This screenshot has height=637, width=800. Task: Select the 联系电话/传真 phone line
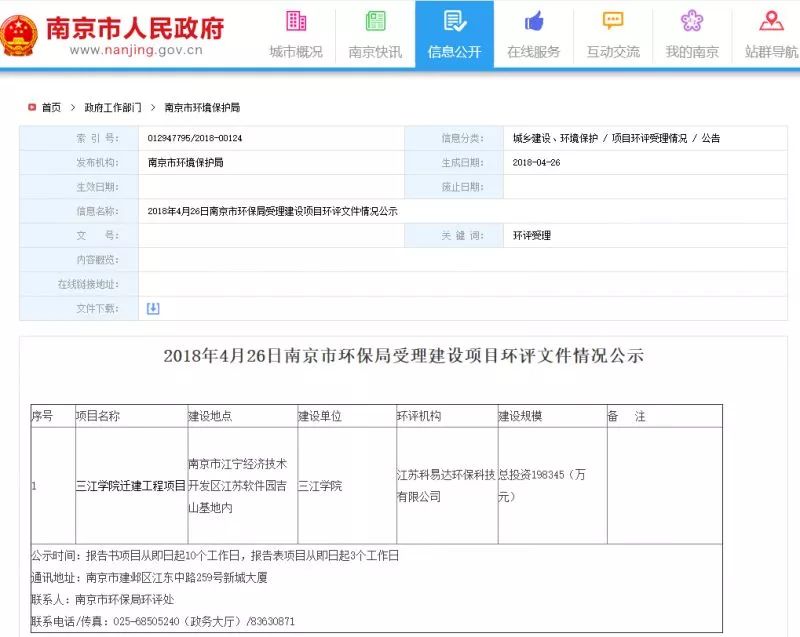click(x=163, y=621)
